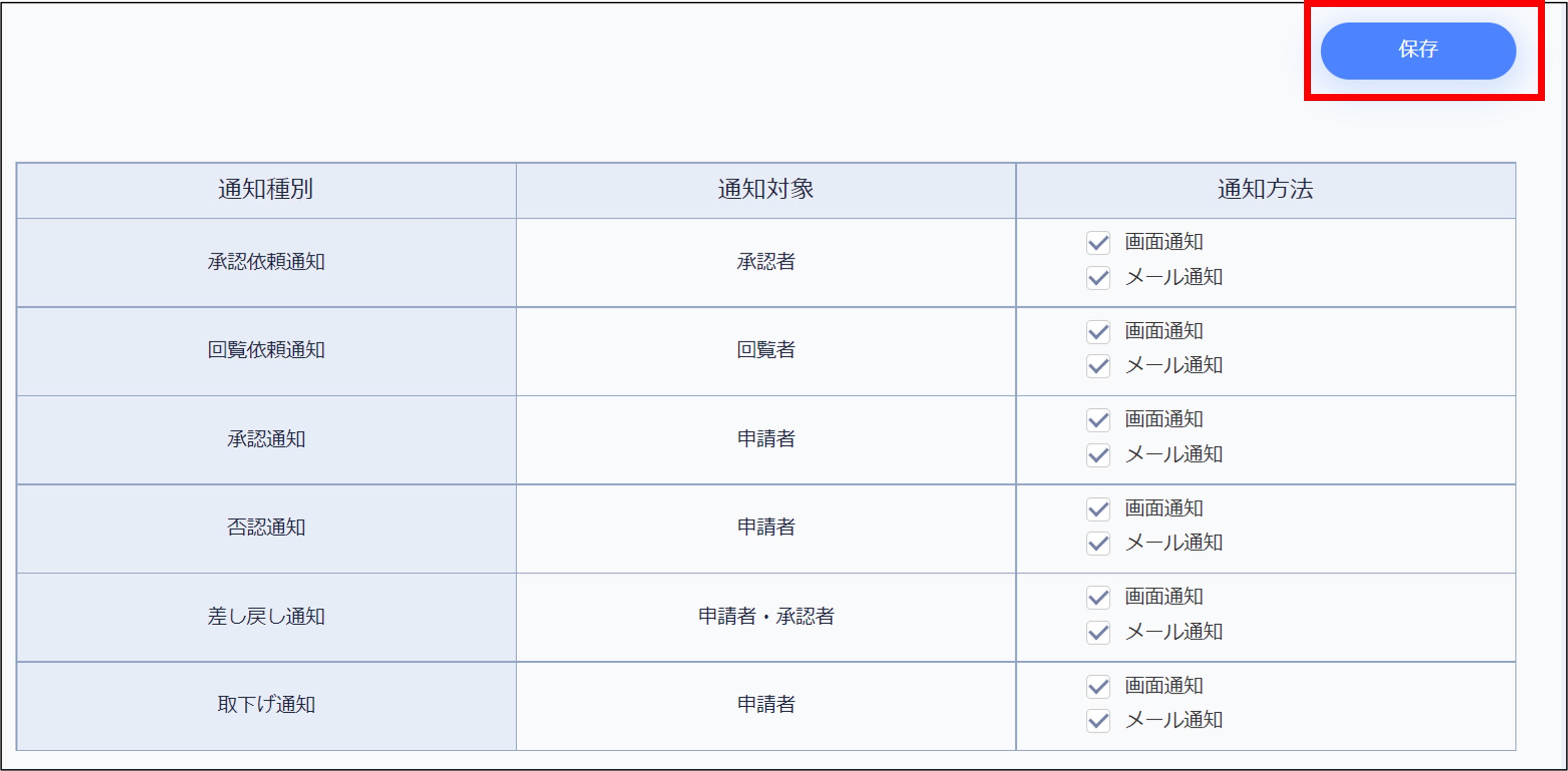
Task: Uncheck 画面通知 for 承認依頼通知
Action: click(x=1098, y=243)
